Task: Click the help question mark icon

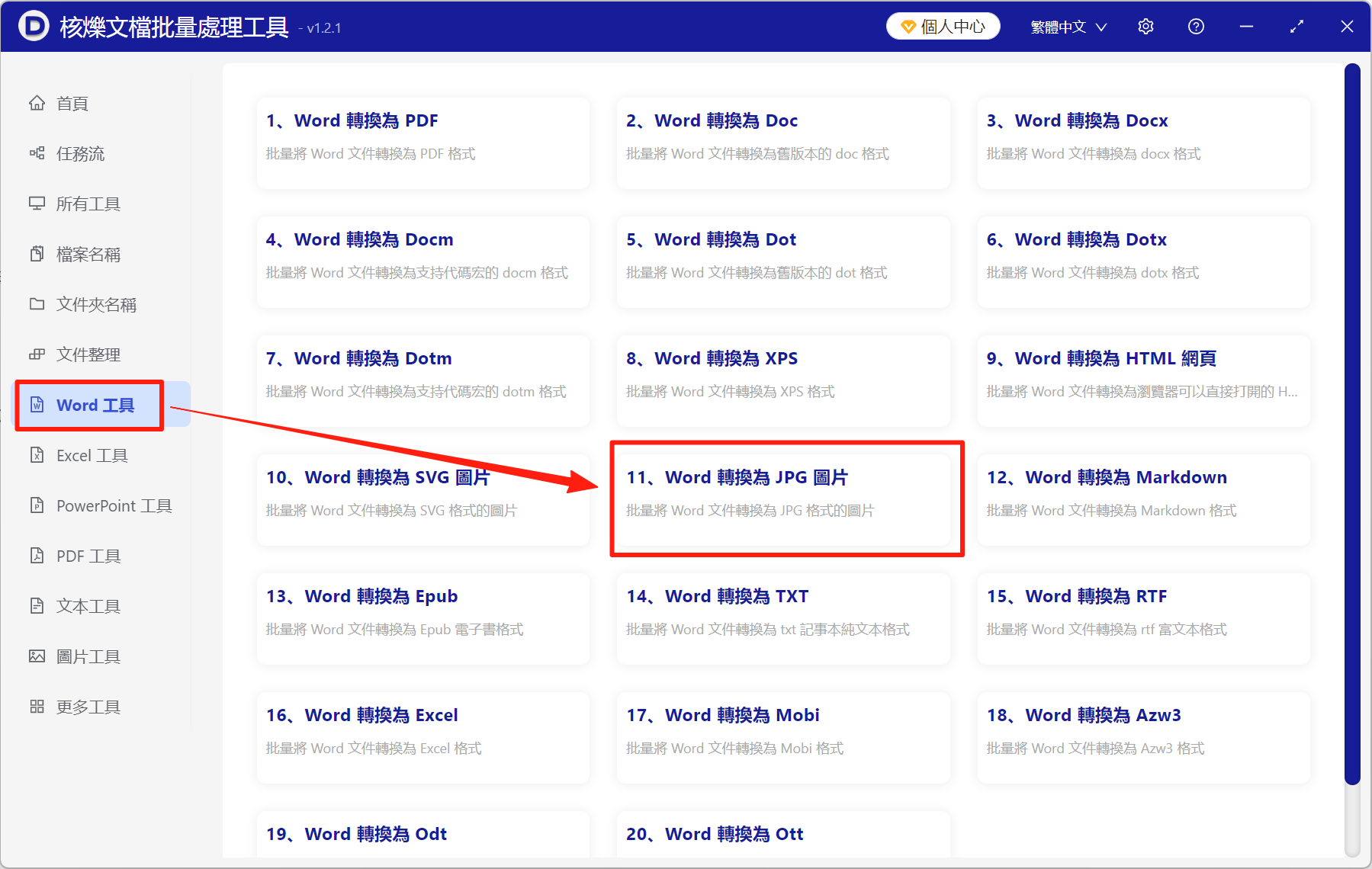Action: pos(1196,26)
